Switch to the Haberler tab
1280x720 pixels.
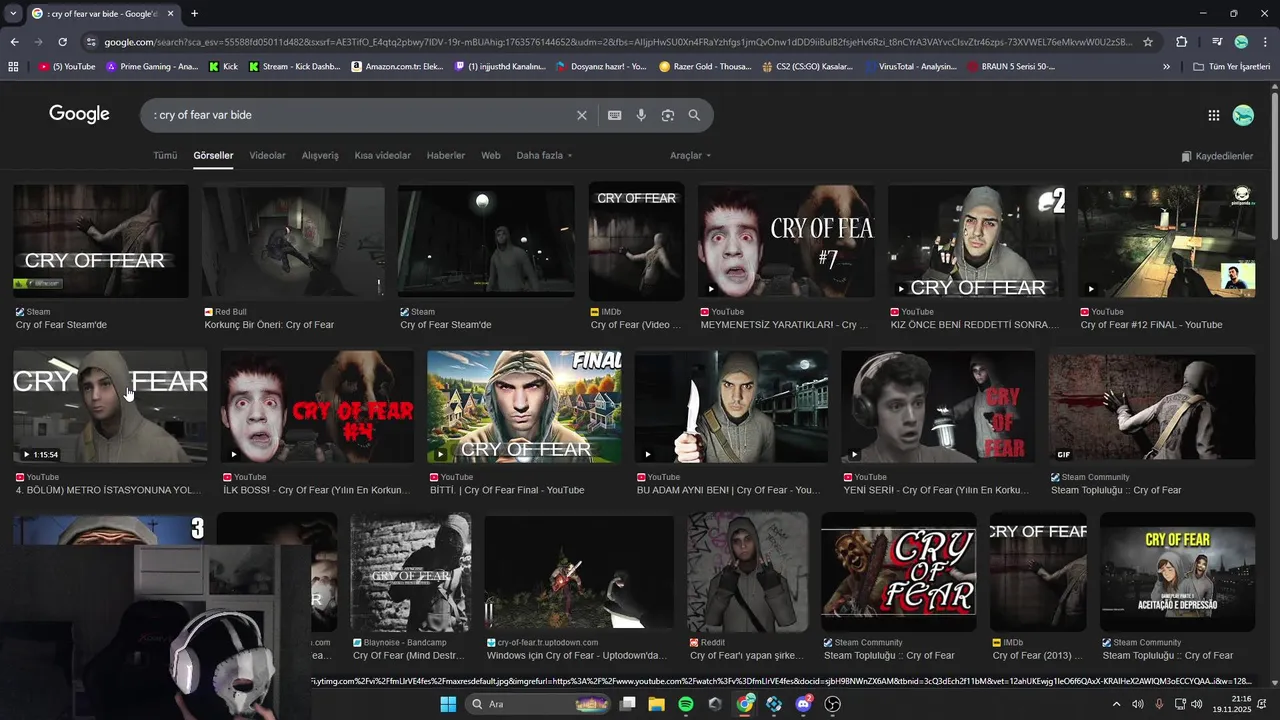(x=446, y=156)
